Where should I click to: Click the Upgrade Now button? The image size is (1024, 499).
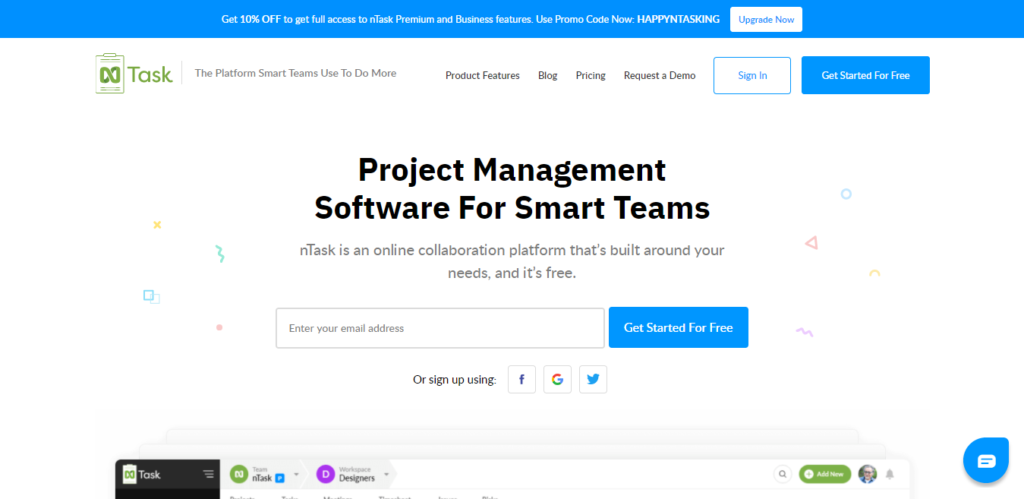click(766, 20)
